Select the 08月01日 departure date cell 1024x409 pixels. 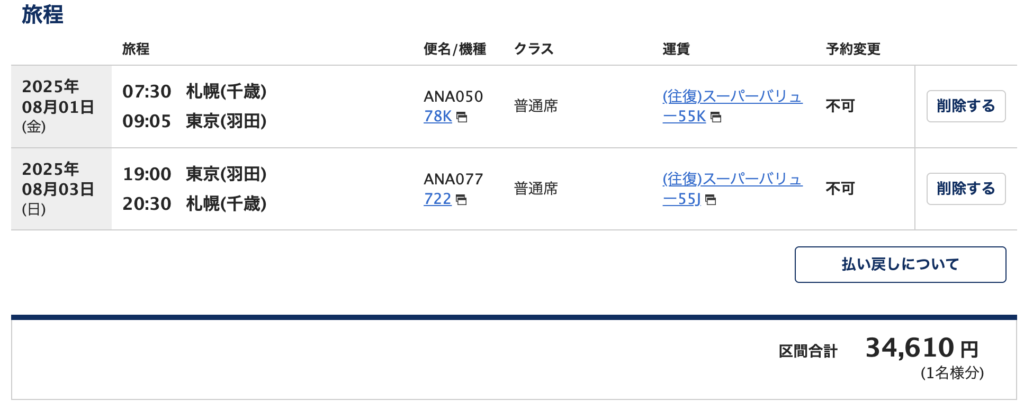coord(61,106)
